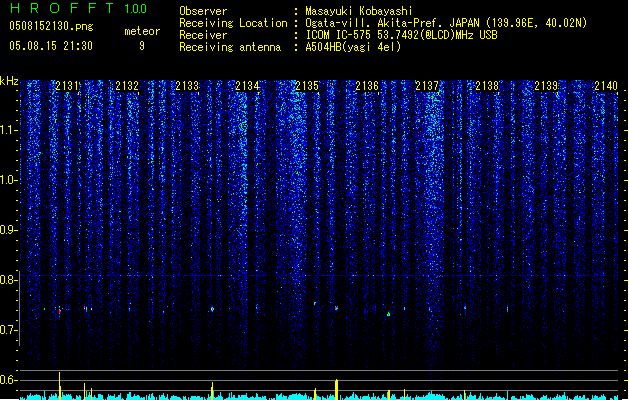Screen dimensions: 629x400
Task: Click the 2134 time marker
Action: (x=247, y=85)
